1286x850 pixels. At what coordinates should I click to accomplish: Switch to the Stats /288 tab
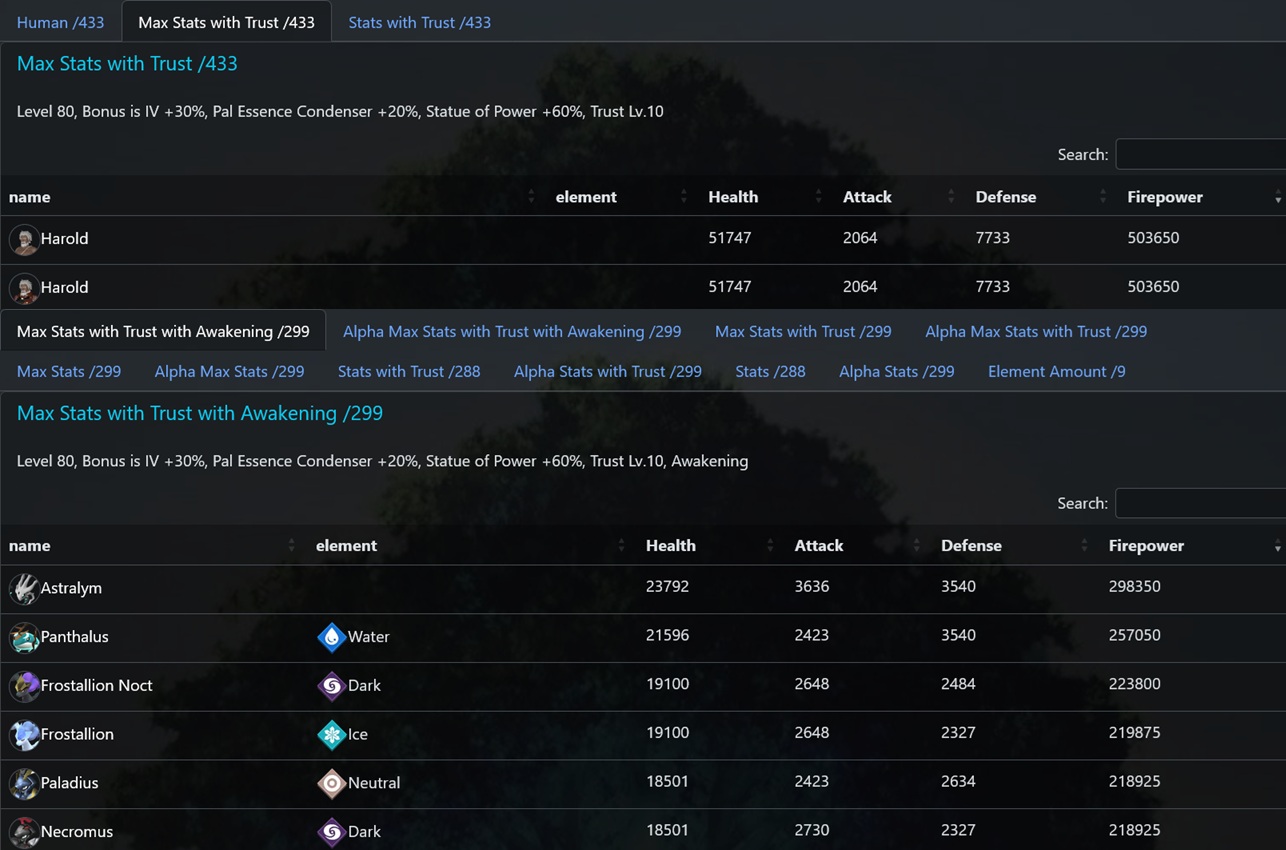(x=770, y=371)
